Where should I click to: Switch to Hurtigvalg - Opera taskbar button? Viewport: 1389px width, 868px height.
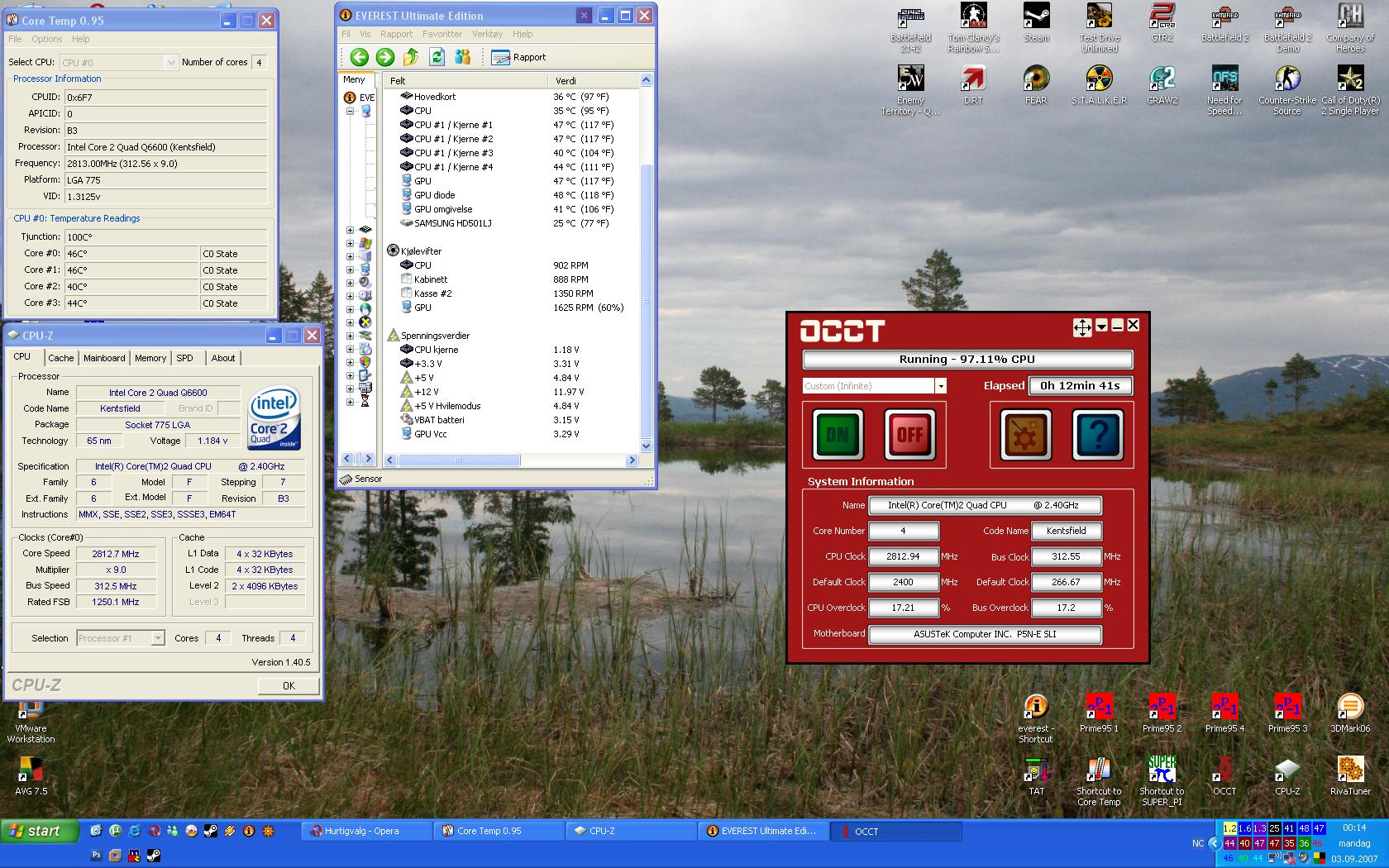(365, 831)
